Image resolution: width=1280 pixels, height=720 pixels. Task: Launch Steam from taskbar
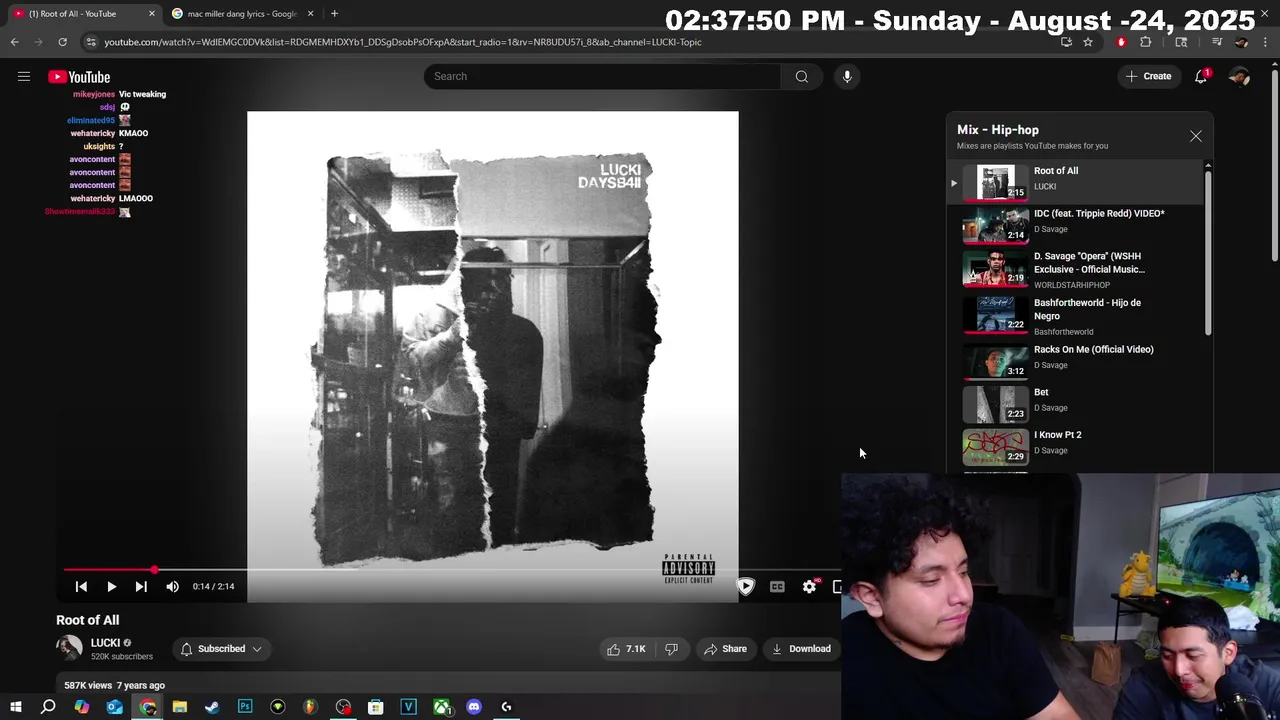pos(212,707)
